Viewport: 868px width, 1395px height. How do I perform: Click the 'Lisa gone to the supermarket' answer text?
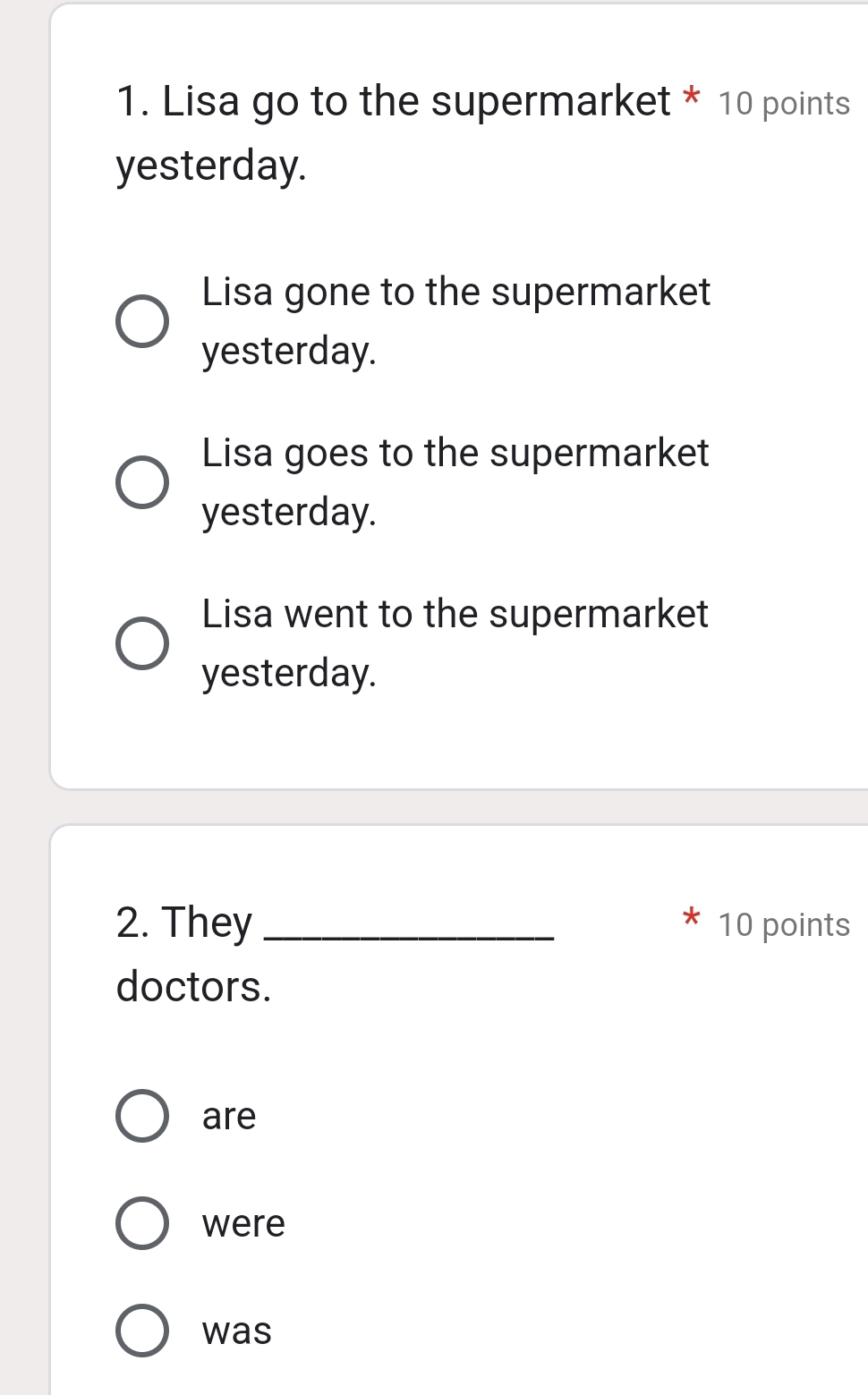pyautogui.click(x=455, y=320)
